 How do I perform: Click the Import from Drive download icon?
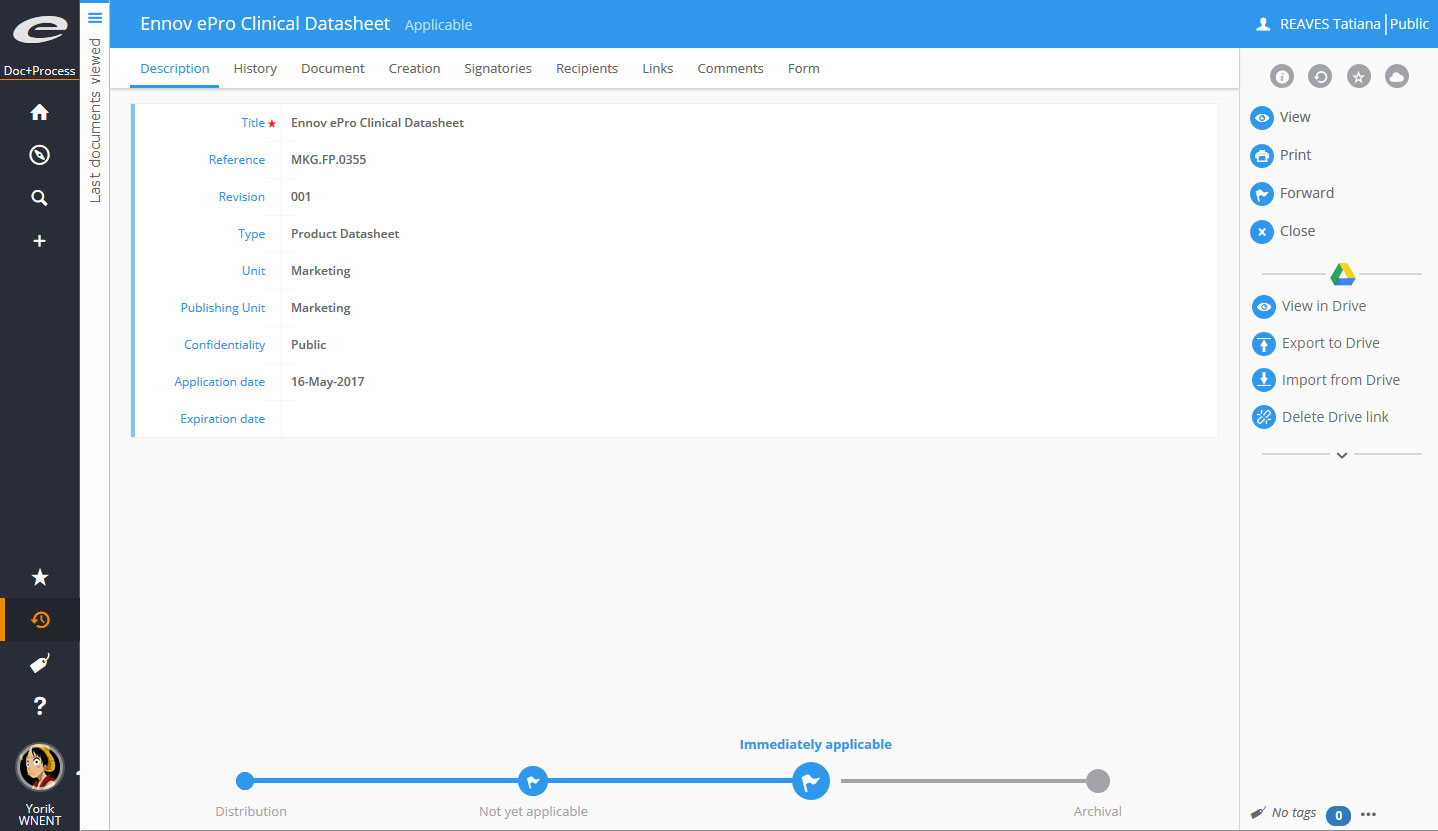coord(1264,381)
